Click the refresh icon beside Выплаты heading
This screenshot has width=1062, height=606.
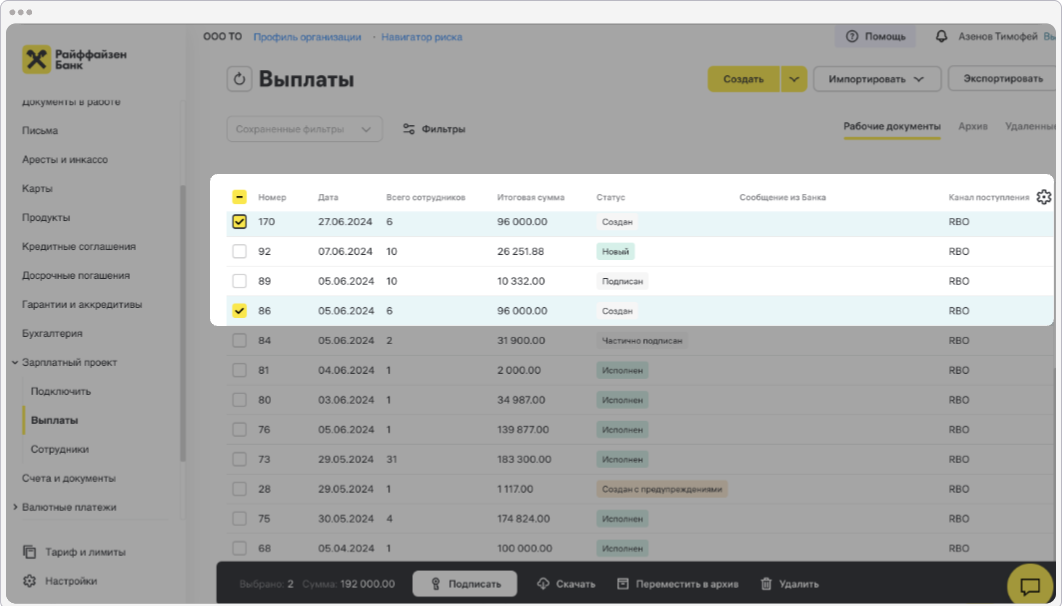click(239, 80)
